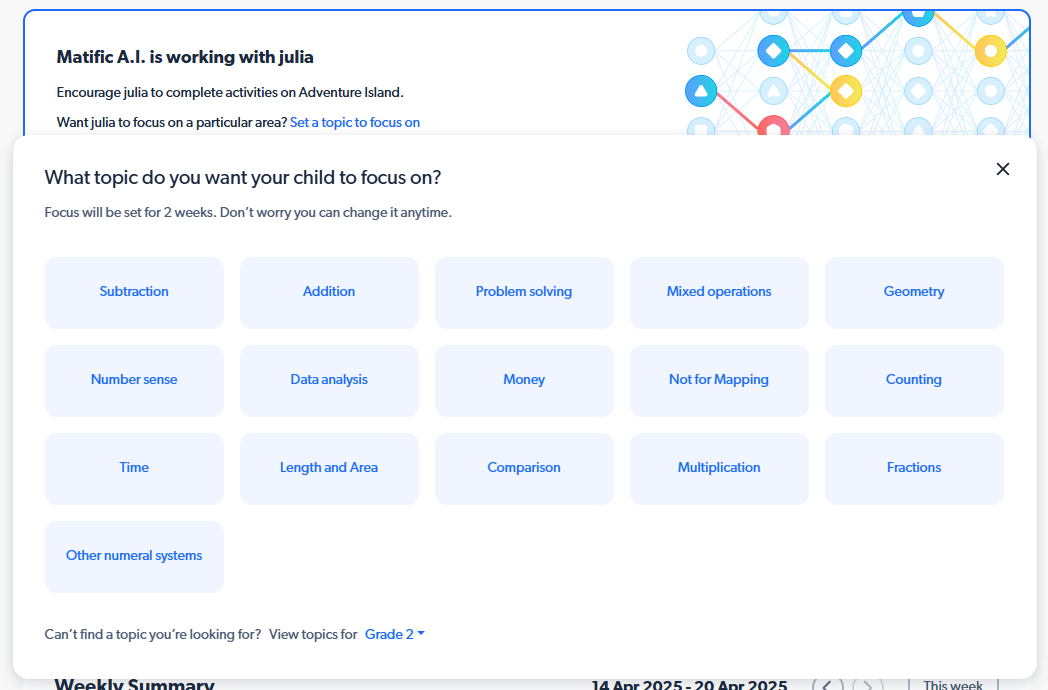Pick the Problem solving topic
The width and height of the screenshot is (1048, 690).
tap(524, 292)
